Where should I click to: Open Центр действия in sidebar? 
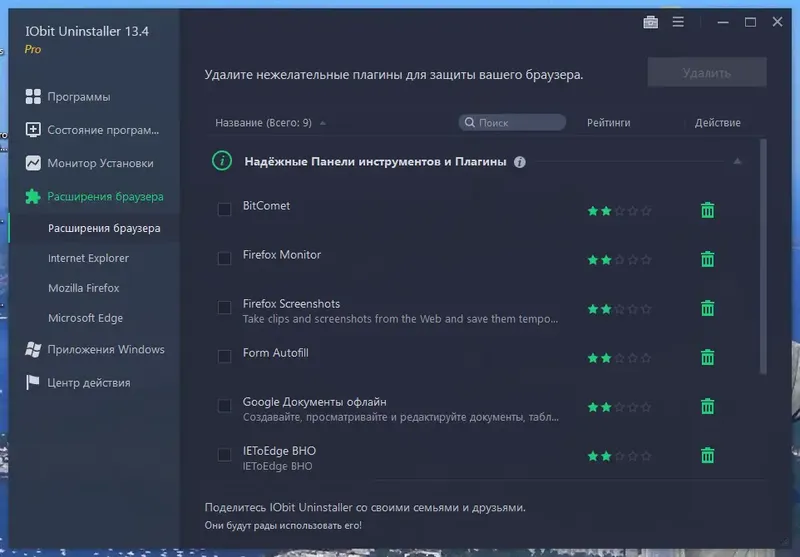pos(89,383)
